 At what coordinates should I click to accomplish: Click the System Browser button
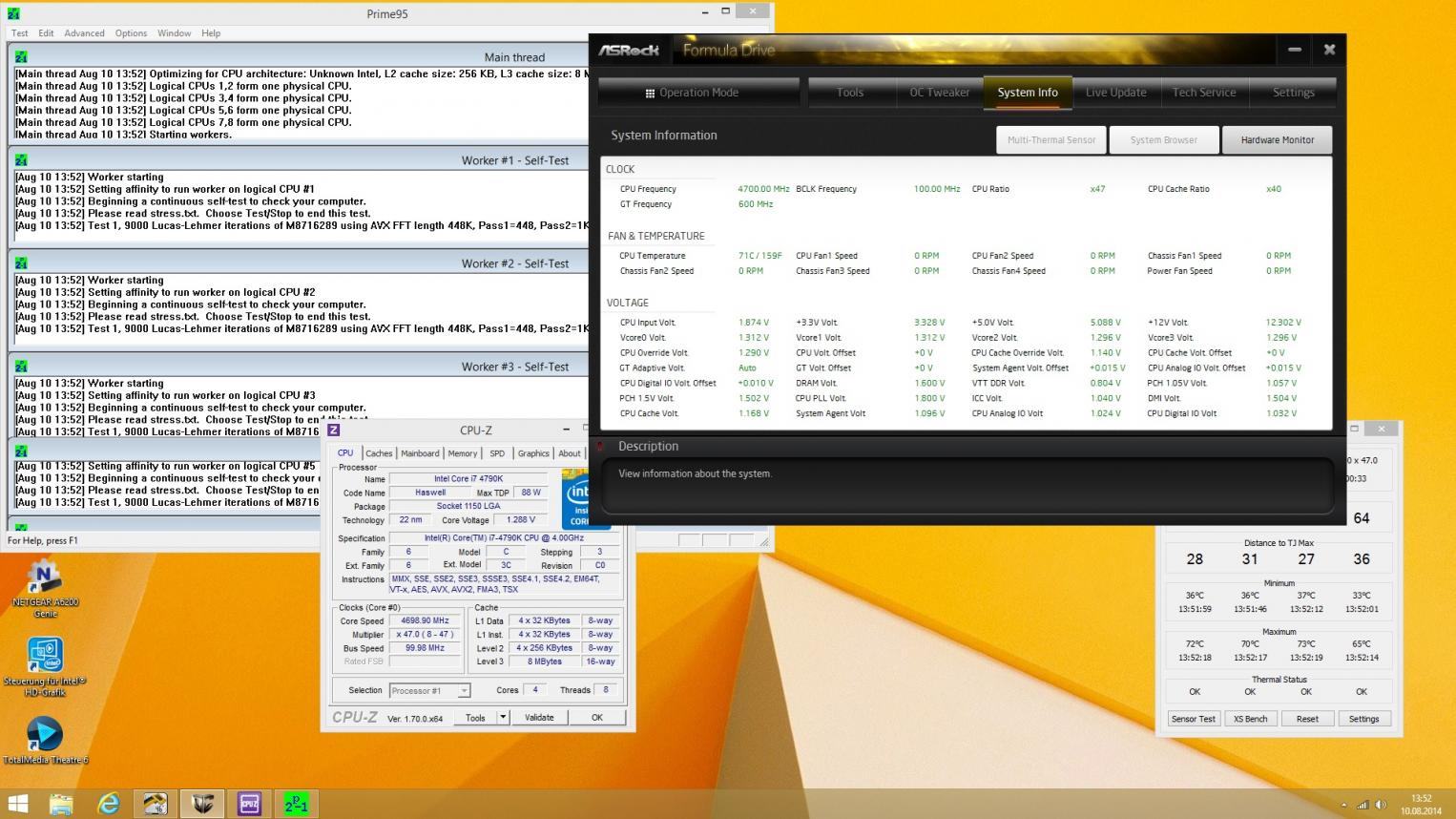1163,140
